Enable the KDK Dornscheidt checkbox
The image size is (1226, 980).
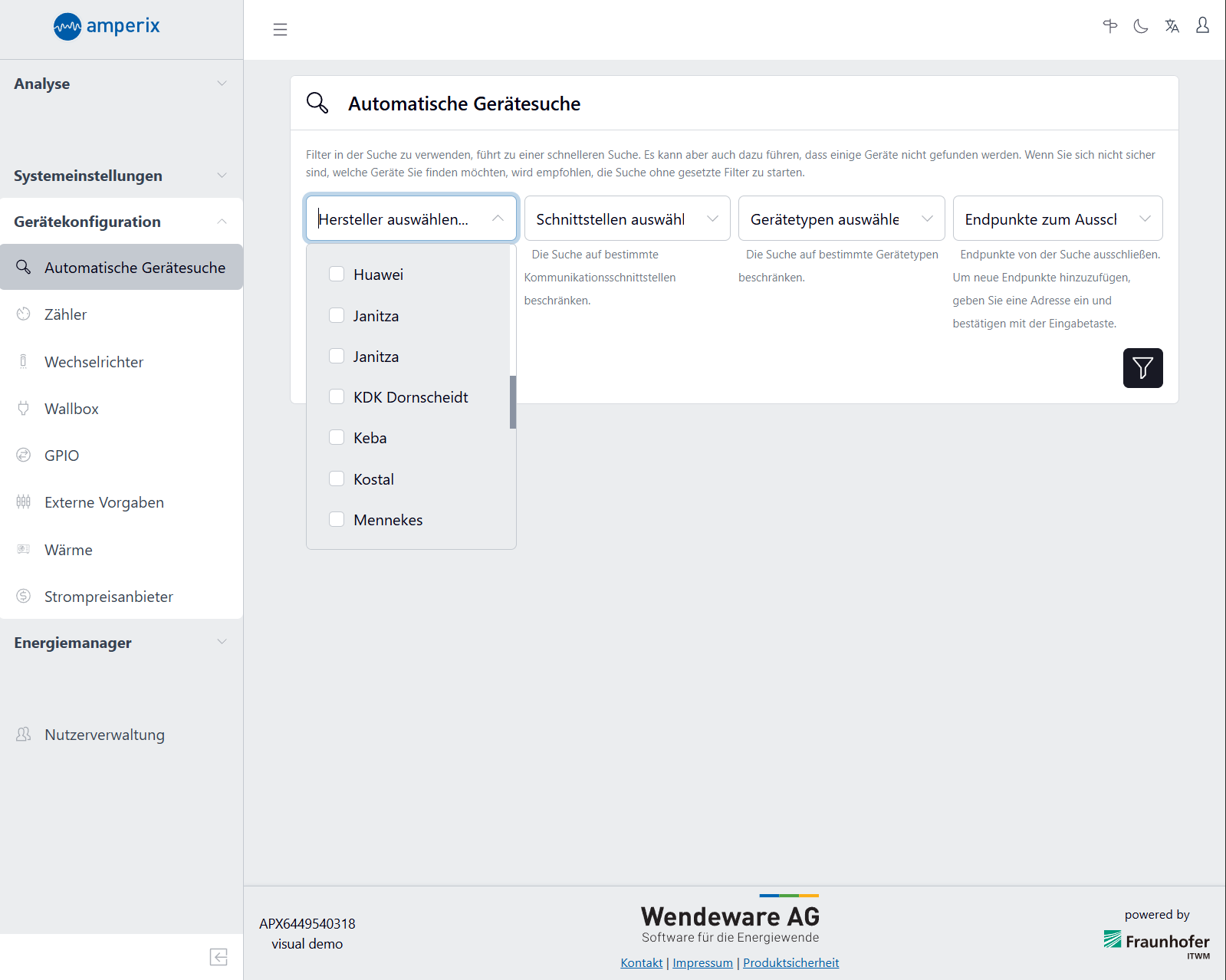pyautogui.click(x=337, y=397)
